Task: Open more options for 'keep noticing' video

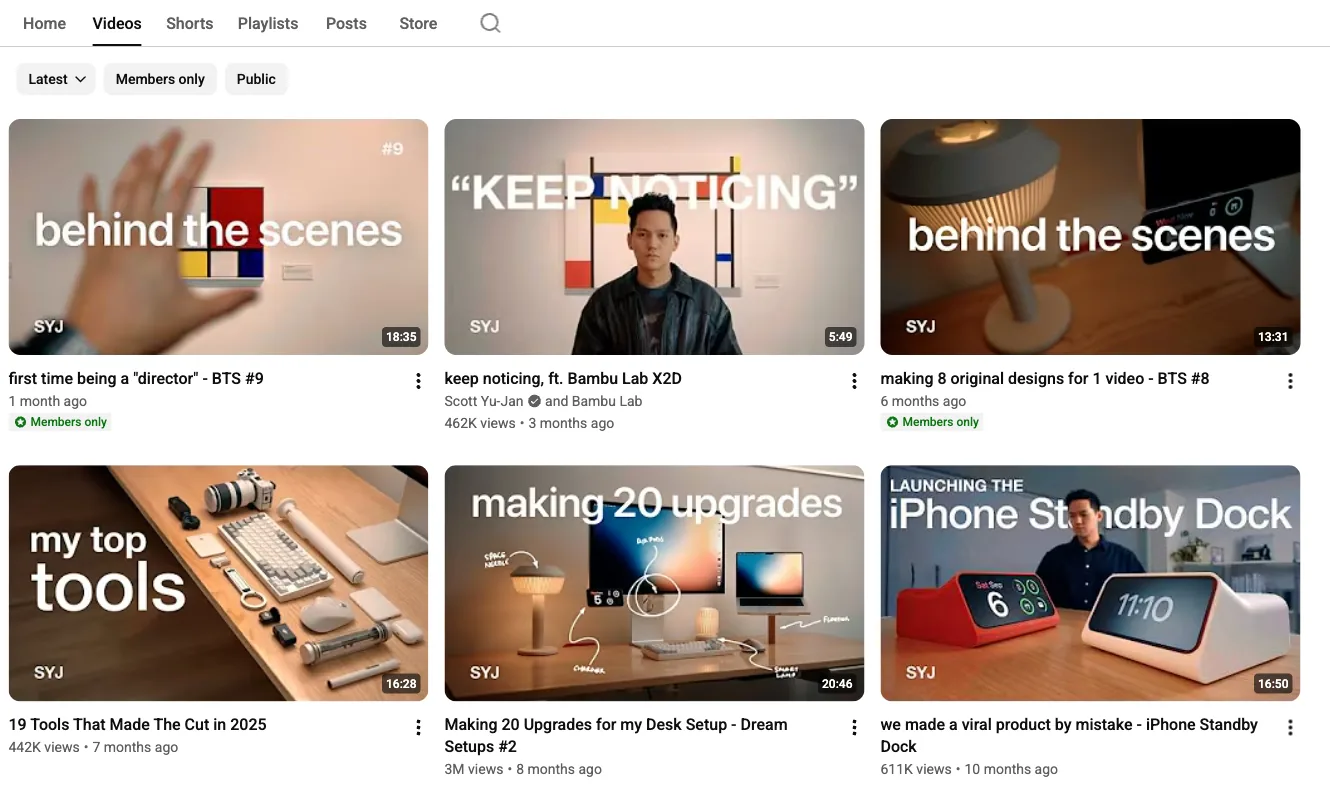Action: pyautogui.click(x=854, y=380)
